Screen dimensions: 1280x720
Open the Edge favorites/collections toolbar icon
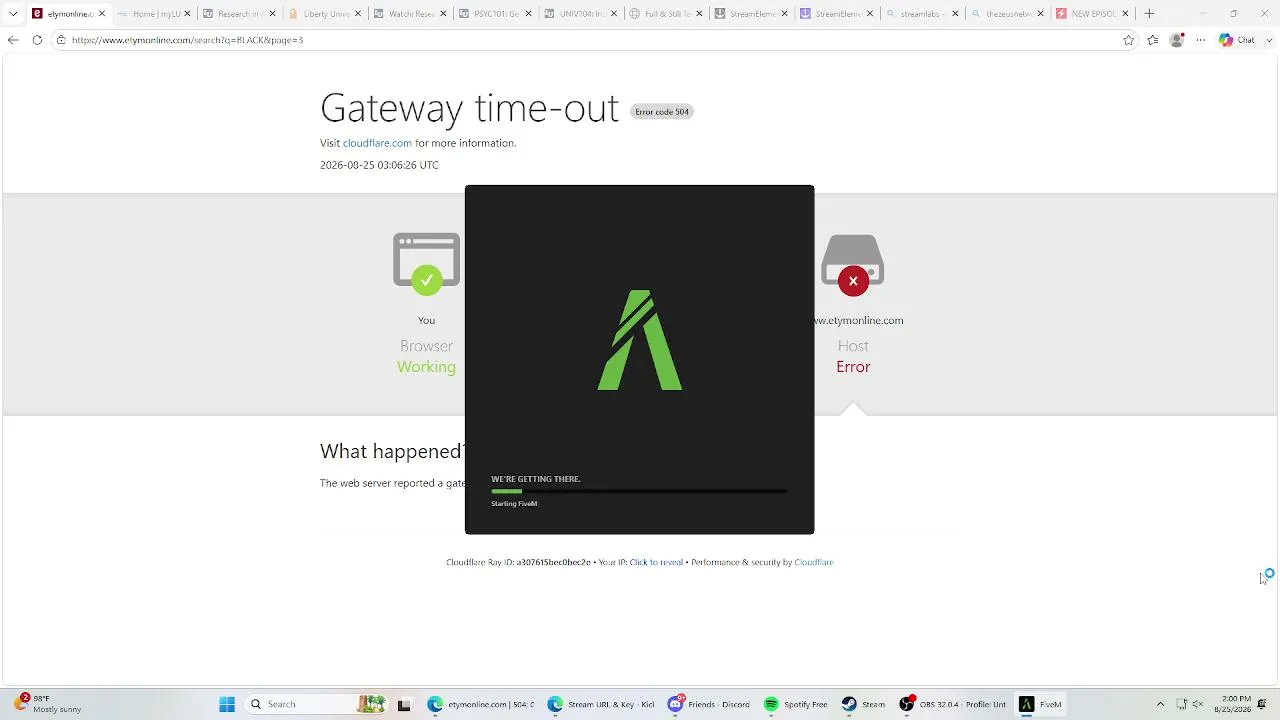[1153, 40]
